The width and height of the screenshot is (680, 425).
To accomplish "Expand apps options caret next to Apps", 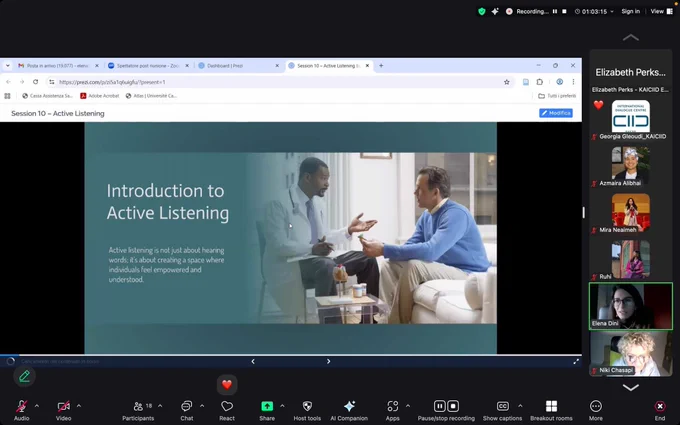I will click(x=408, y=406).
